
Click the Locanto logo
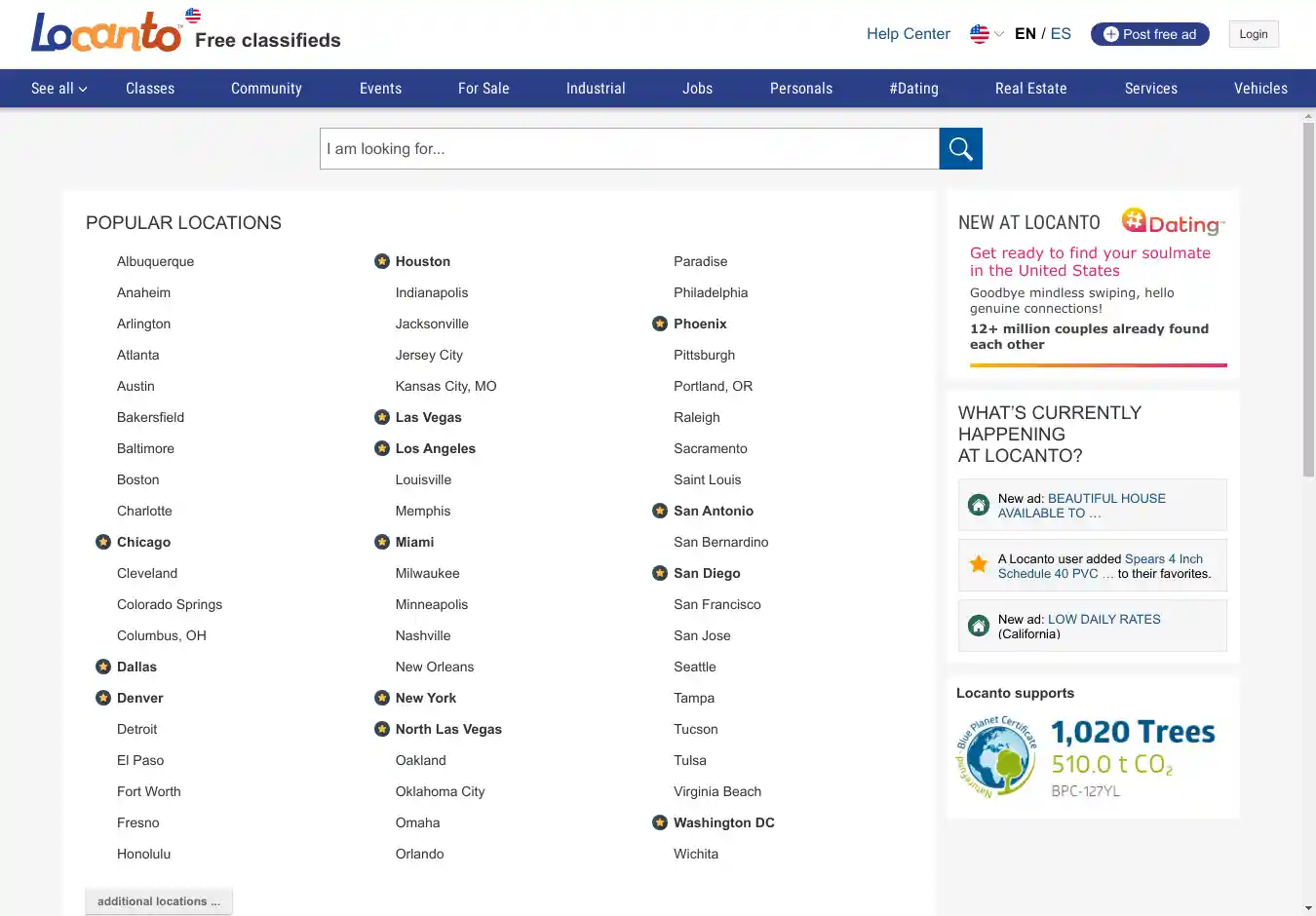point(107,31)
